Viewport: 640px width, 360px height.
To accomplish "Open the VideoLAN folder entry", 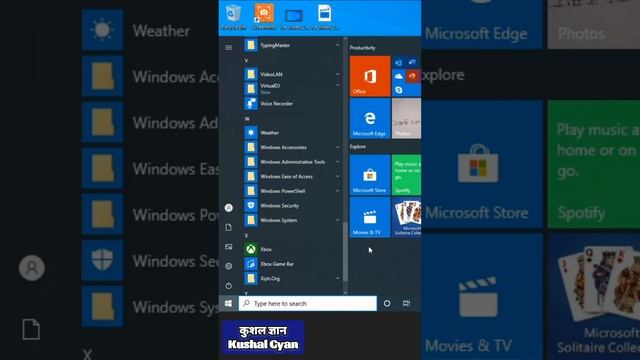I will 292,74.
